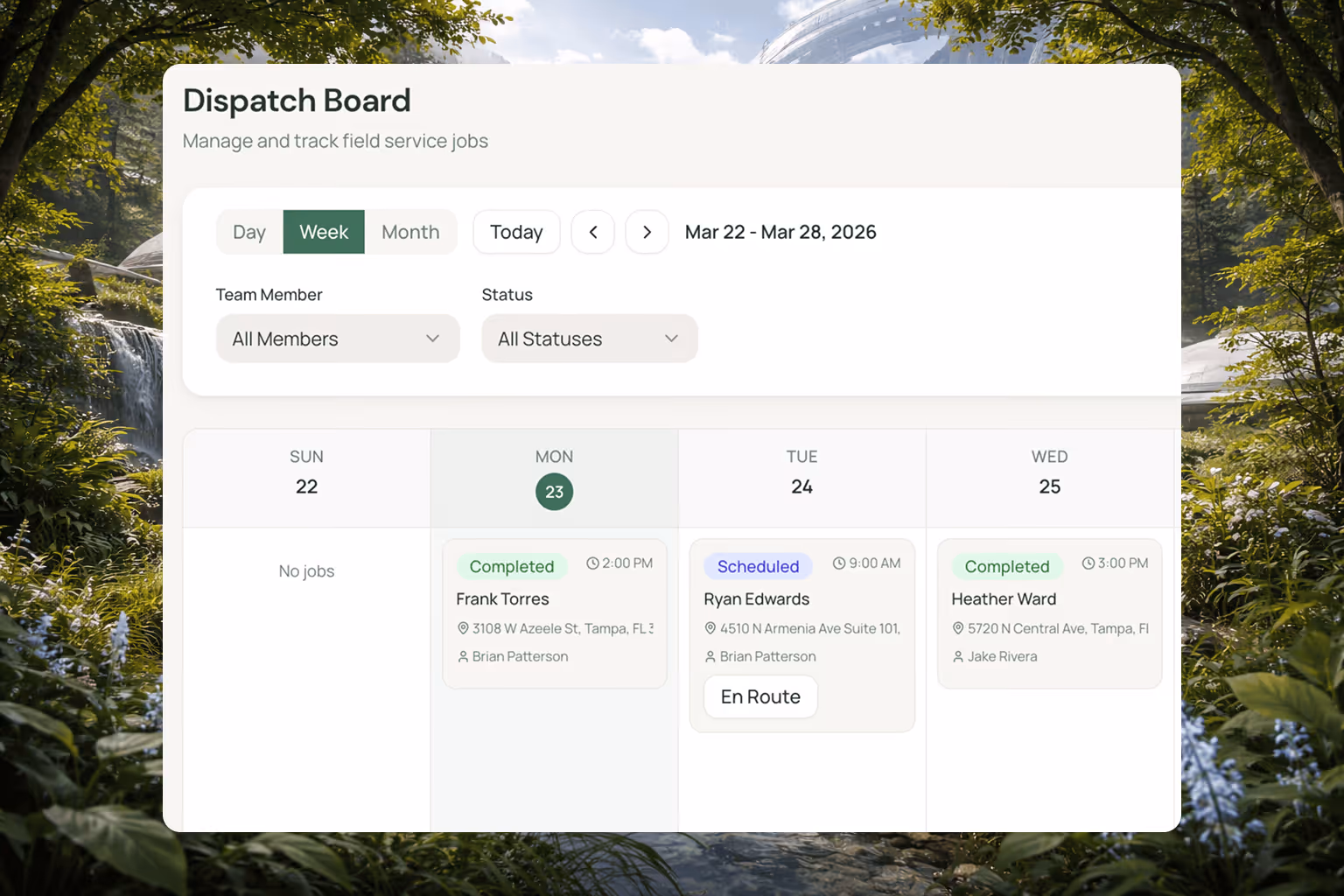Click Completed badge on Heather Ward job
The image size is (1344, 896).
pos(1007,566)
